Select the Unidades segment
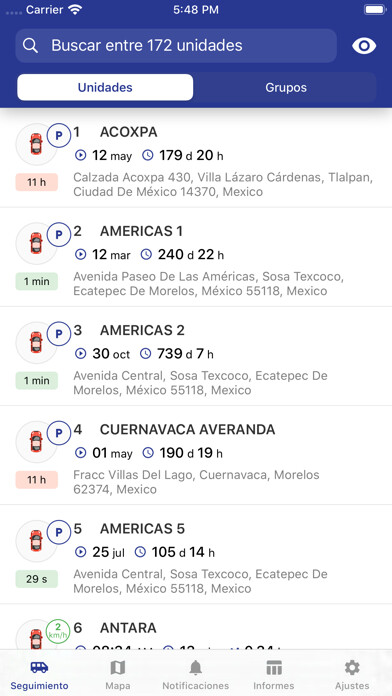 tap(105, 87)
